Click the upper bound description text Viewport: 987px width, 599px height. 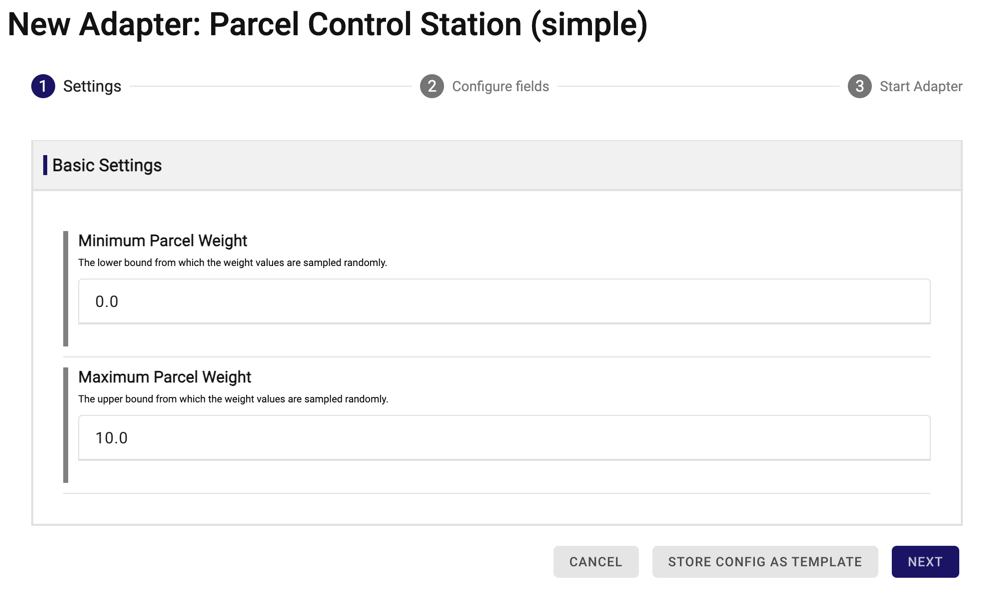233,399
